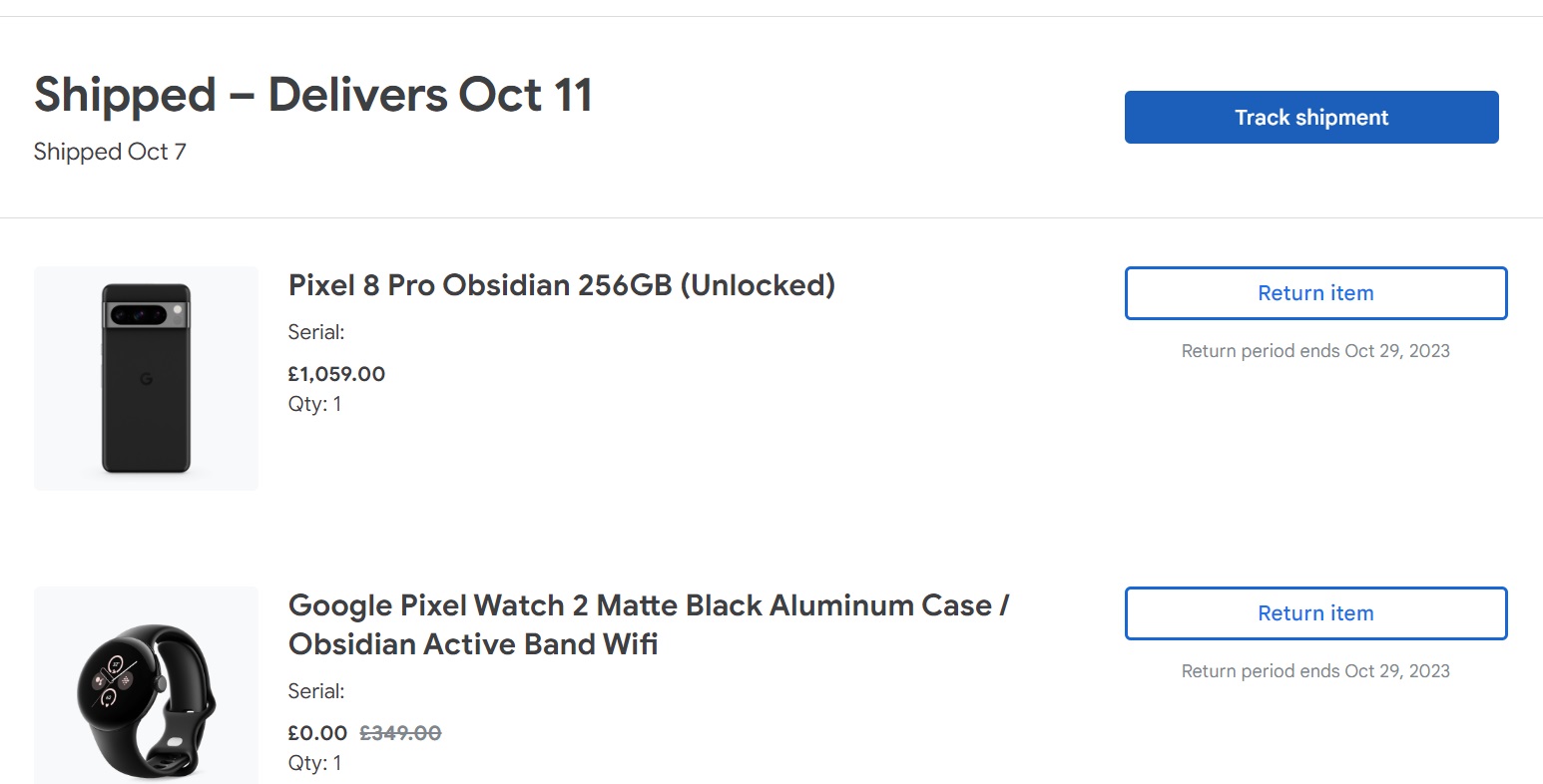Open the Pixel Watch 2 product thumbnail
Screen dimensions: 1543x784
146,688
